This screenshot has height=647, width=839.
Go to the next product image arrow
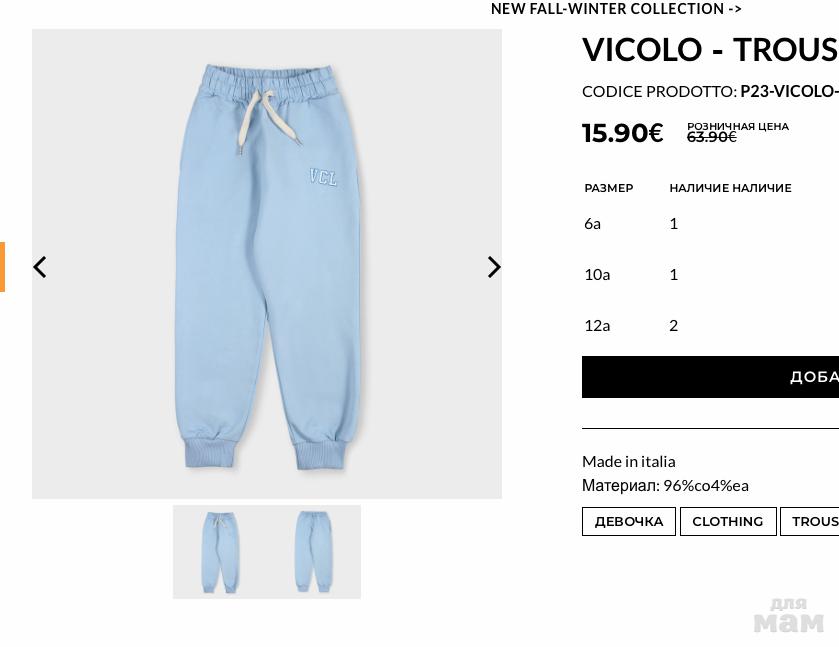[494, 267]
